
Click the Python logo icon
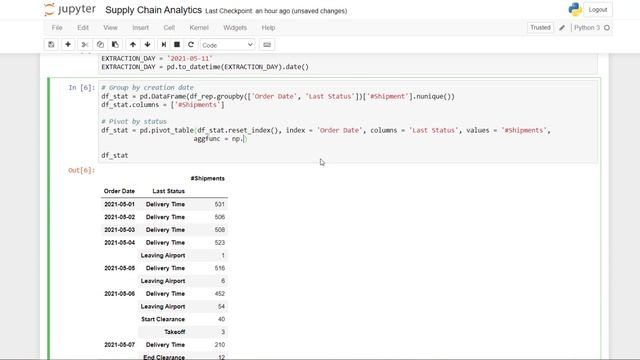coord(575,9)
